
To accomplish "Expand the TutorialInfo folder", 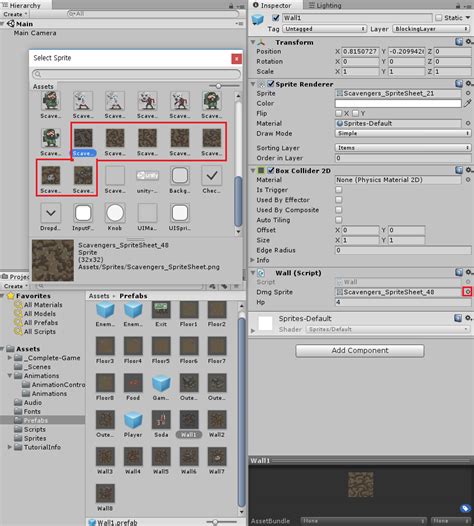I will pyautogui.click(x=10, y=447).
